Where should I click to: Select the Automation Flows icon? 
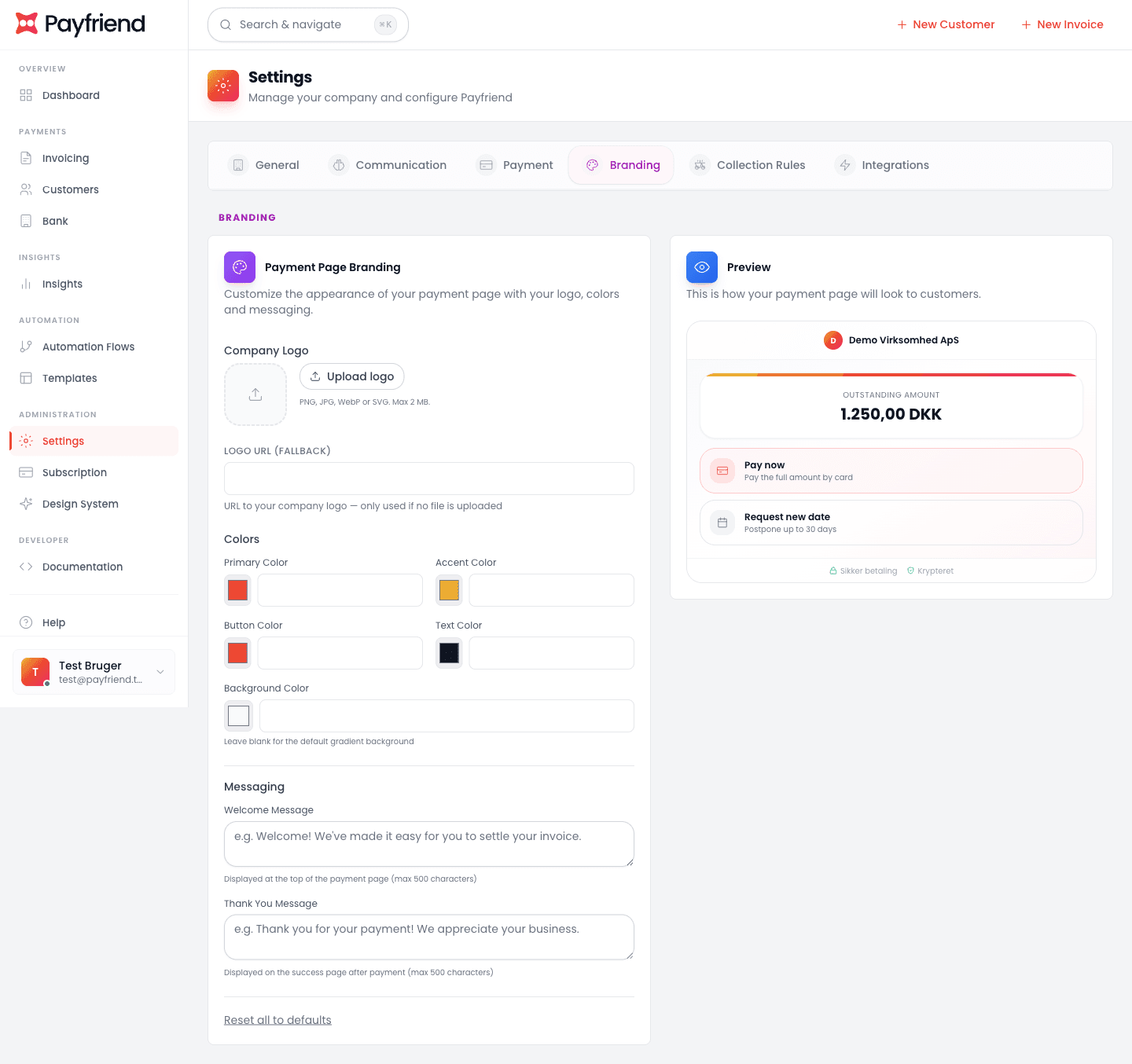click(x=26, y=347)
